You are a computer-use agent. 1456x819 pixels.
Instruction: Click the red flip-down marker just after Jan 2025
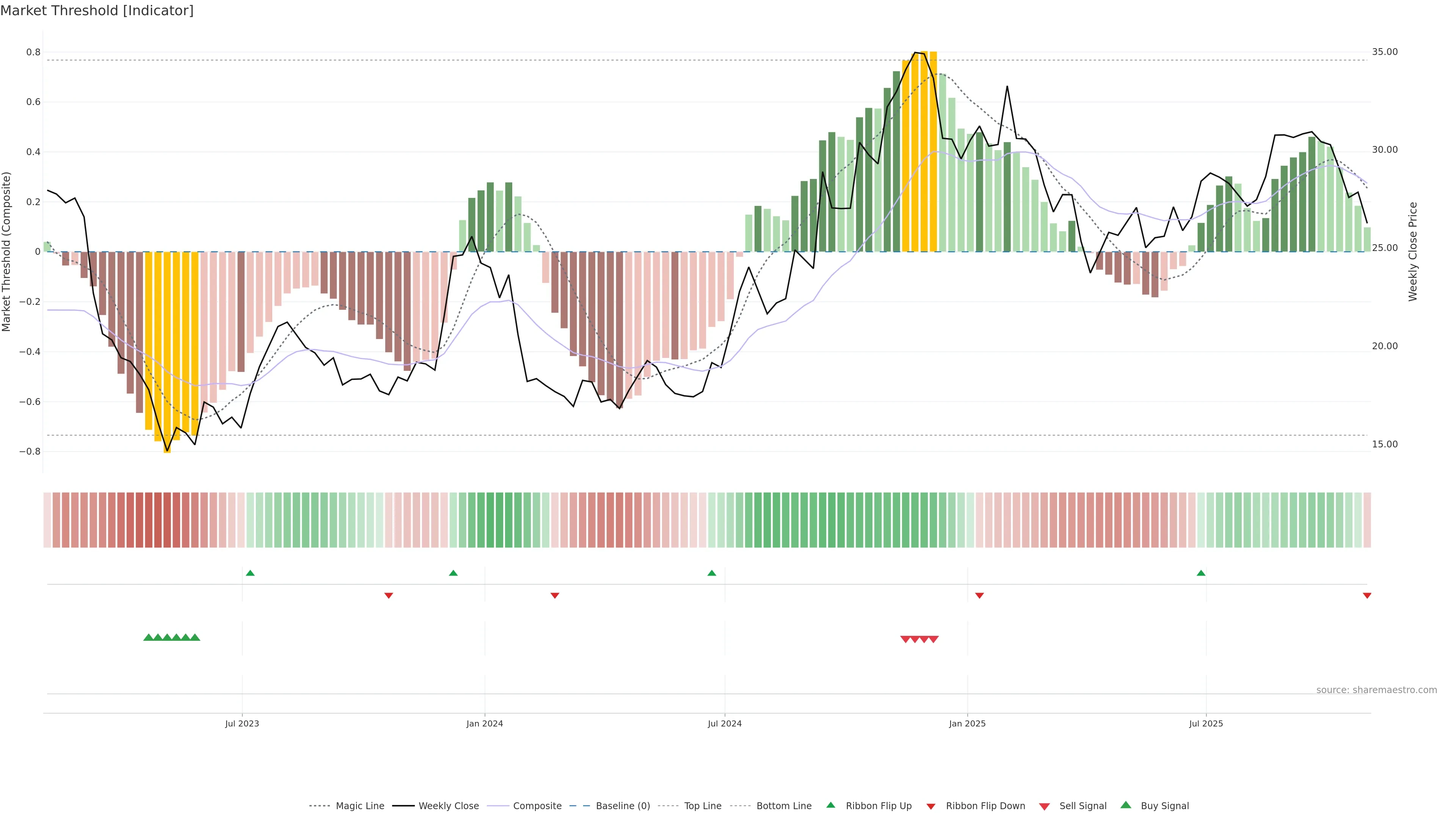point(979,596)
